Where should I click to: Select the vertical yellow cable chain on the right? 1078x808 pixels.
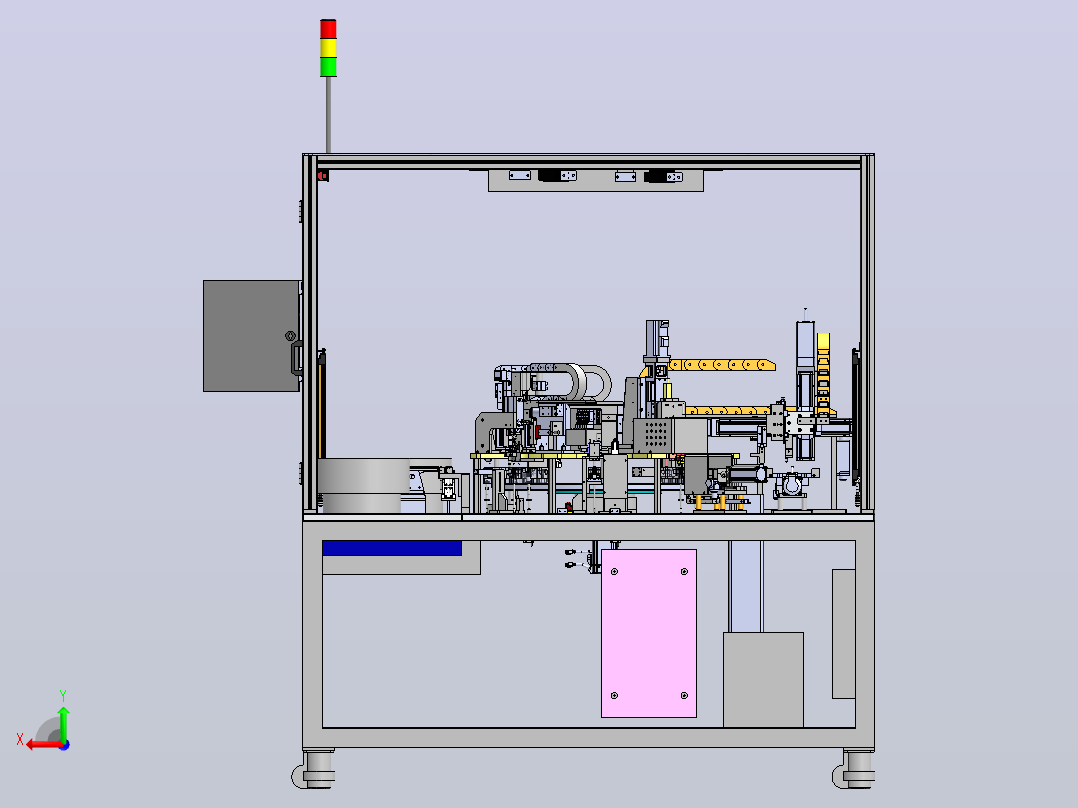pyautogui.click(x=824, y=373)
